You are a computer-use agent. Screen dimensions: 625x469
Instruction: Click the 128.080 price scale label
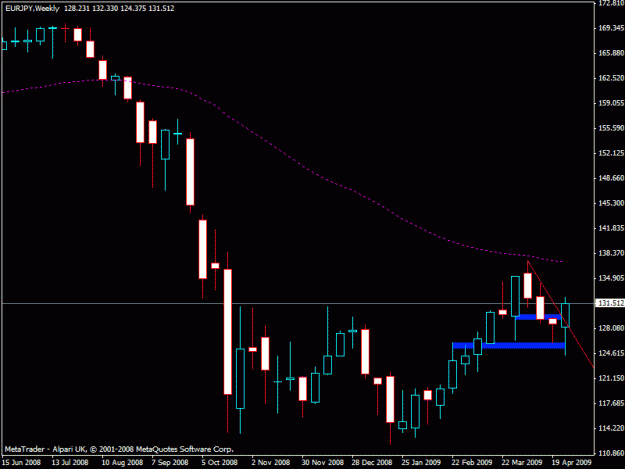coord(611,328)
